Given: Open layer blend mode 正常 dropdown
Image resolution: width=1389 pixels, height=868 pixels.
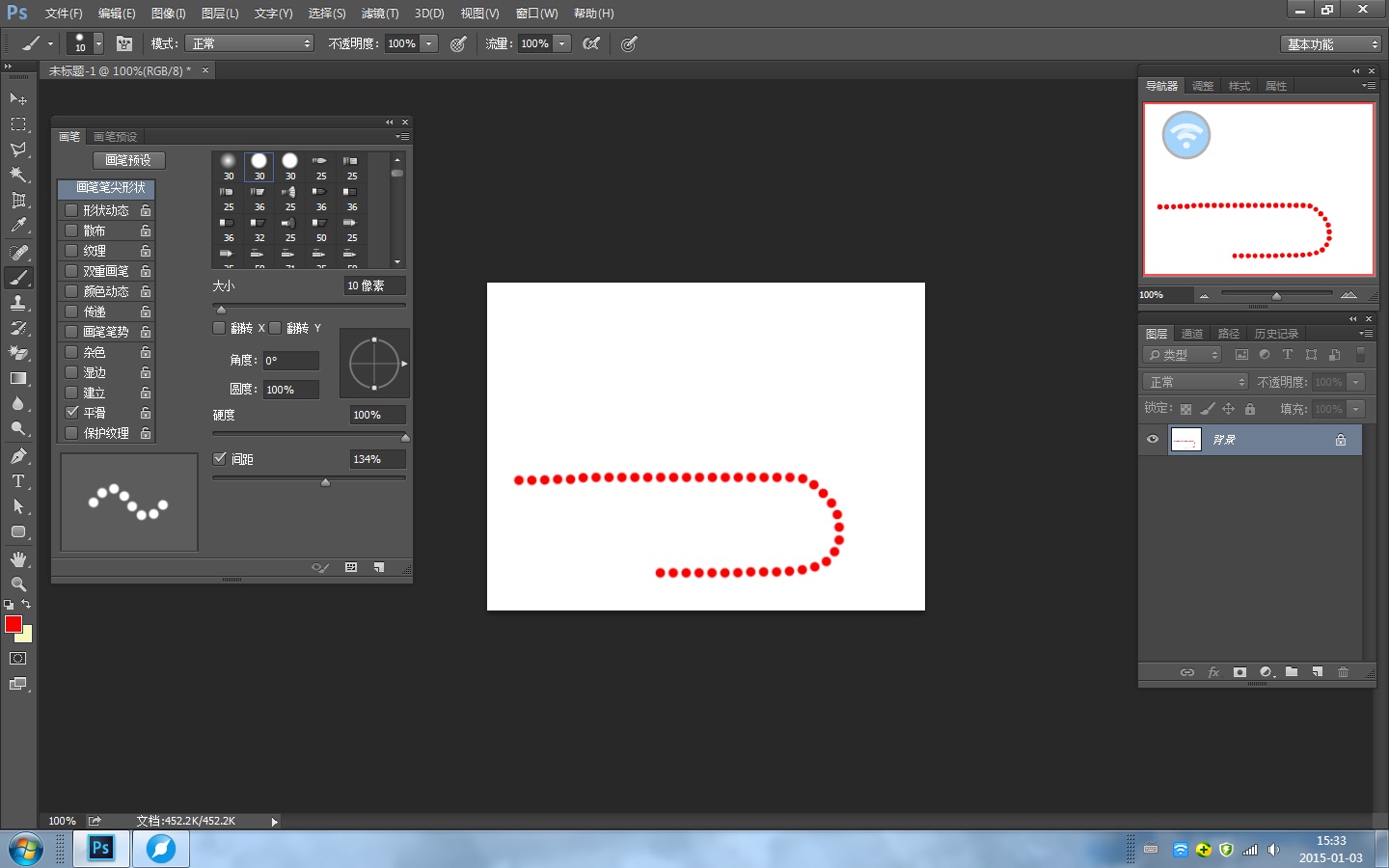Looking at the screenshot, I should pyautogui.click(x=1196, y=382).
